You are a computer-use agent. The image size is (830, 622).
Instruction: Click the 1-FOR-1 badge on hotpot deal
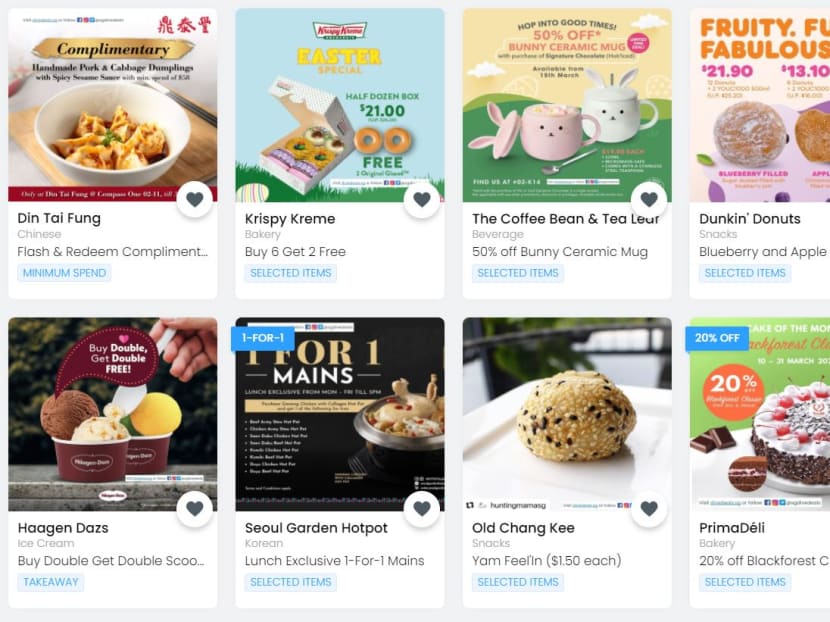pyautogui.click(x=263, y=338)
